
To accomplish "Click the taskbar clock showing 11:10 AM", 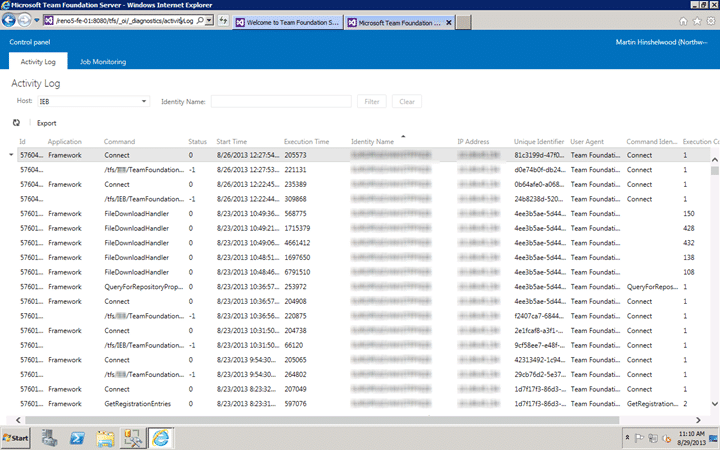I will click(x=691, y=438).
